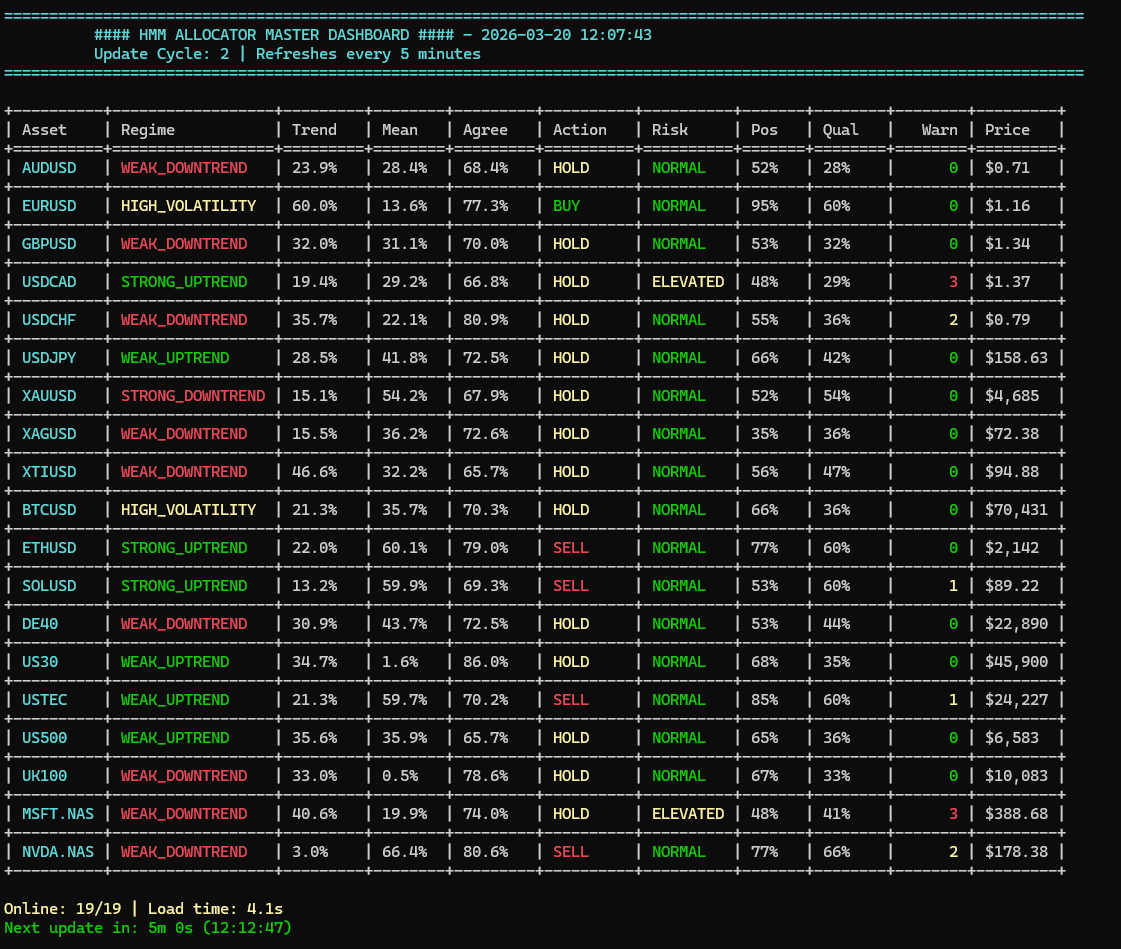
Task: Click the $178.38 NVDA.NAS price
Action: tap(1016, 852)
